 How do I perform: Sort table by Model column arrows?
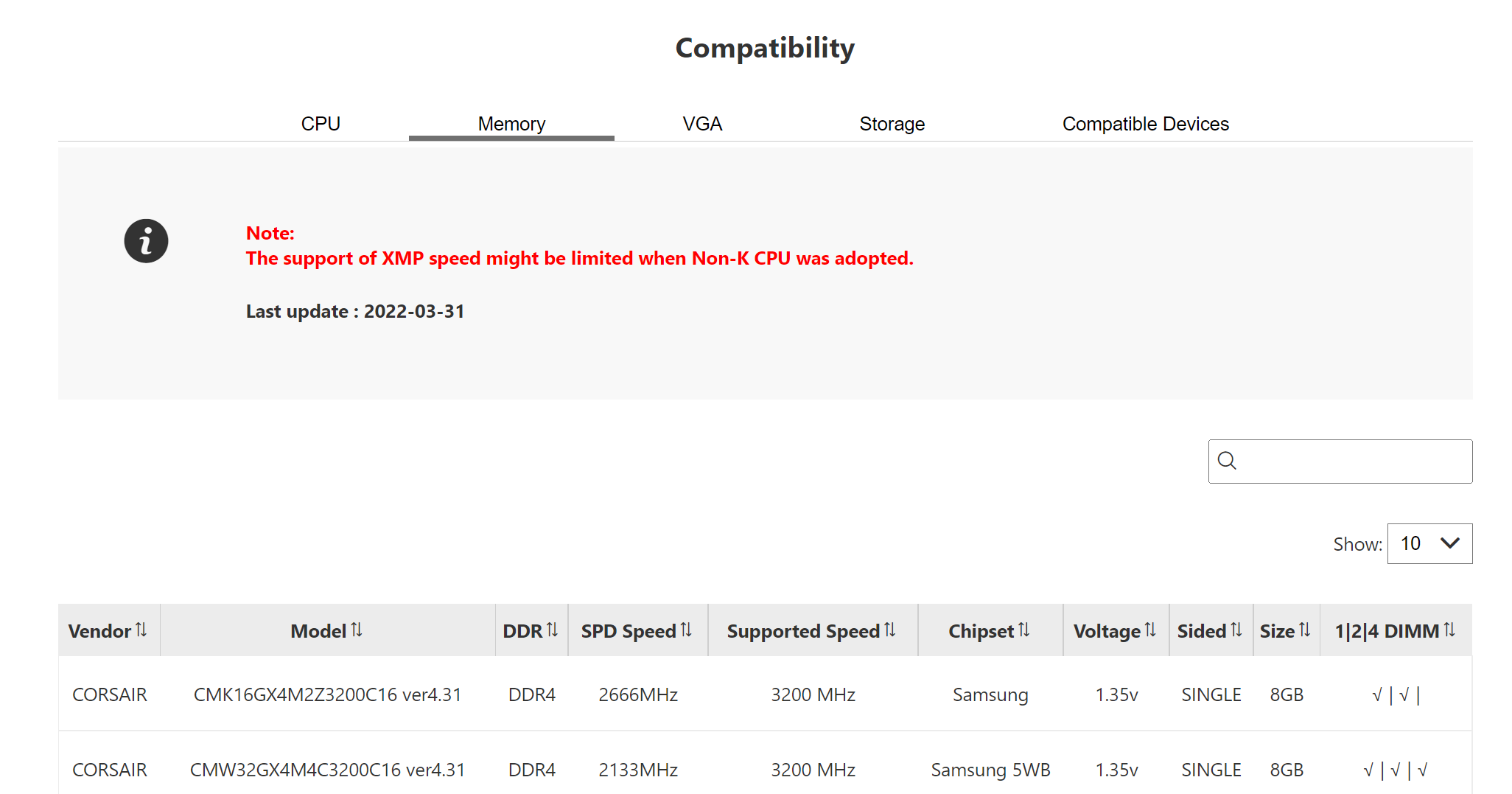pos(357,630)
